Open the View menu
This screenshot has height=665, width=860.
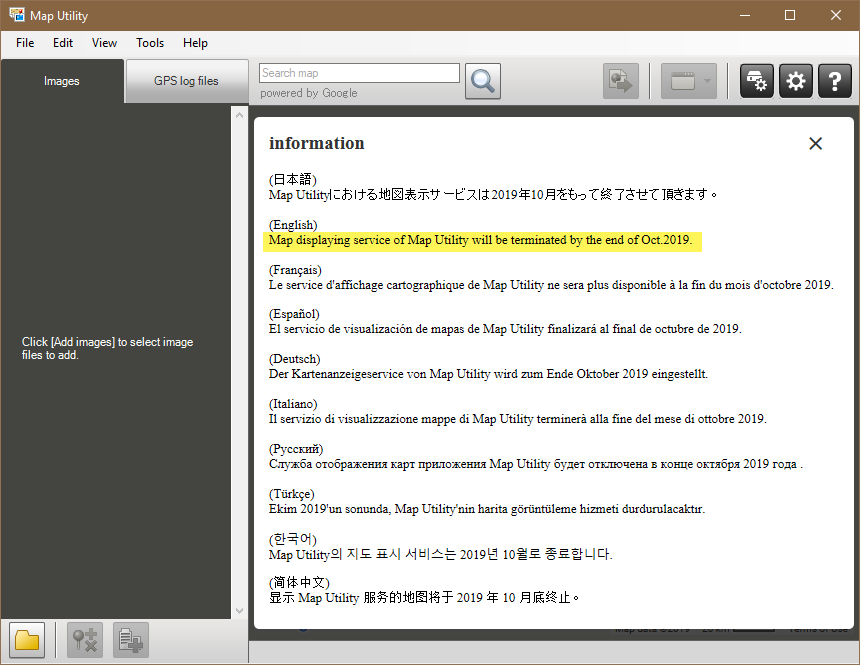point(104,43)
